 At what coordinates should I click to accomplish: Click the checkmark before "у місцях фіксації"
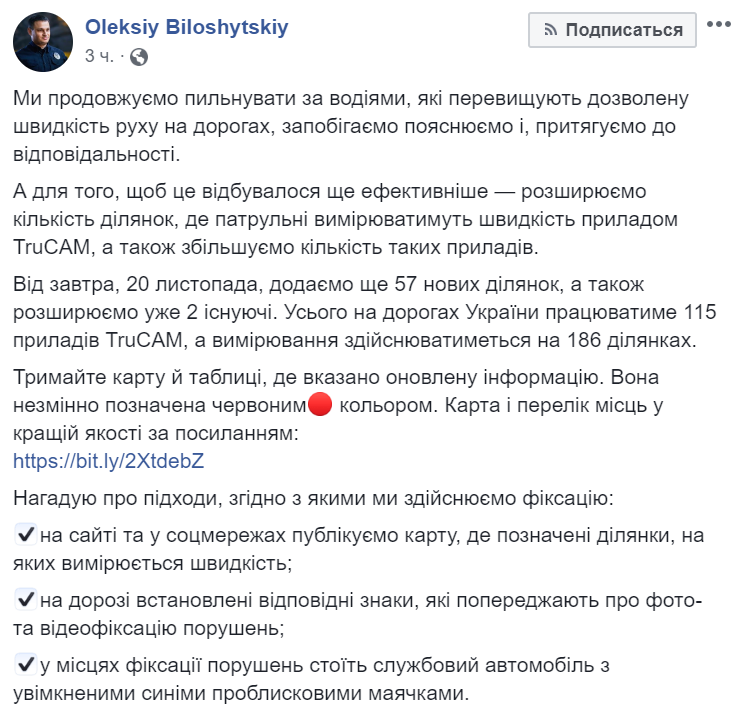click(x=27, y=665)
